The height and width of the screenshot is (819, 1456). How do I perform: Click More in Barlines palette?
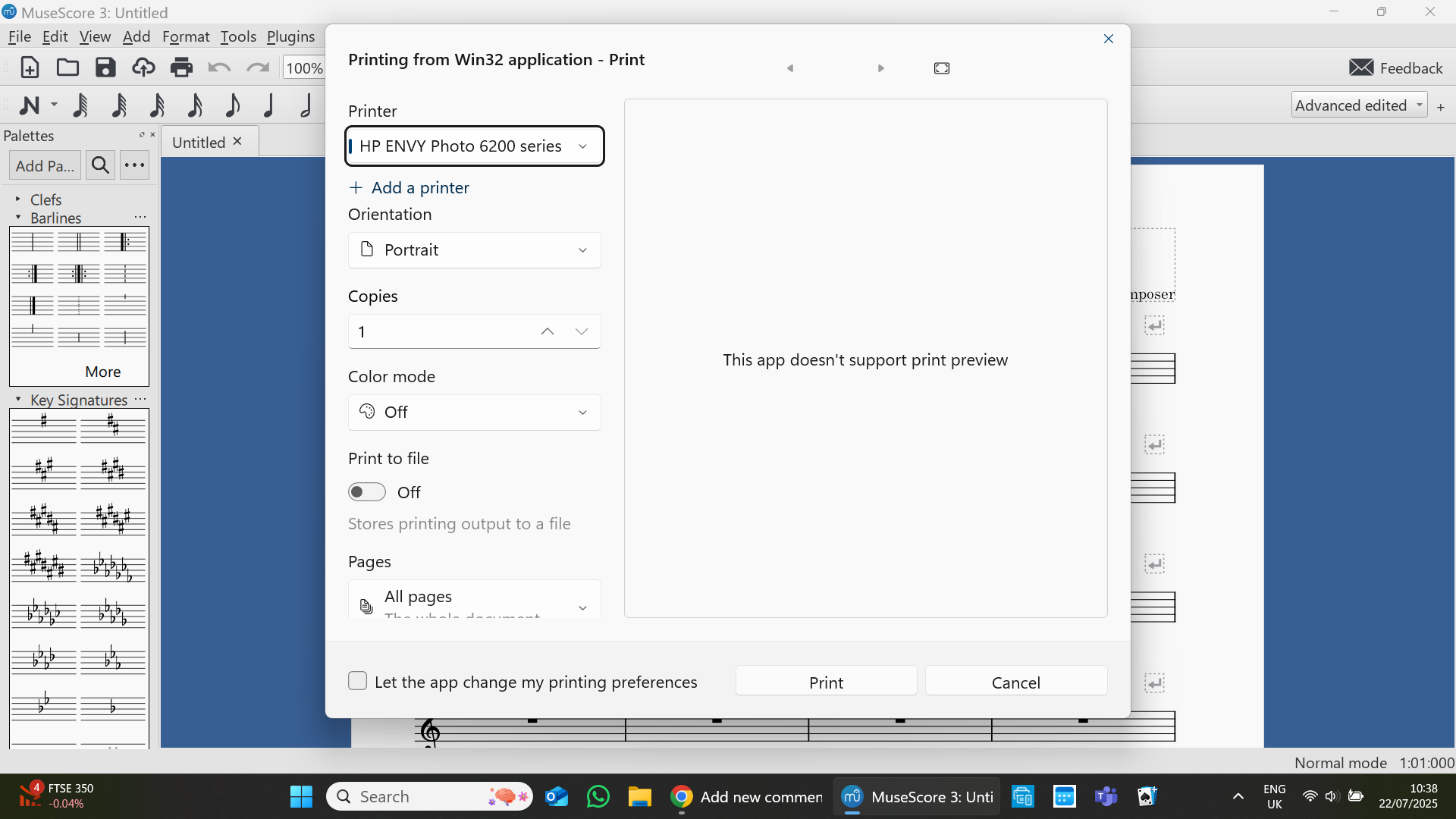(x=103, y=372)
